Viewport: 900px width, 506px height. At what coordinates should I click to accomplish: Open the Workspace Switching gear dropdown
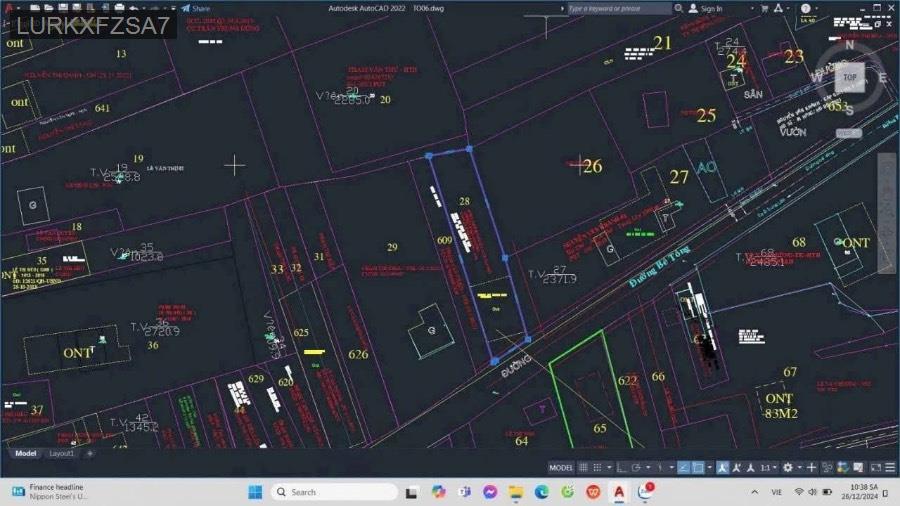pos(788,468)
